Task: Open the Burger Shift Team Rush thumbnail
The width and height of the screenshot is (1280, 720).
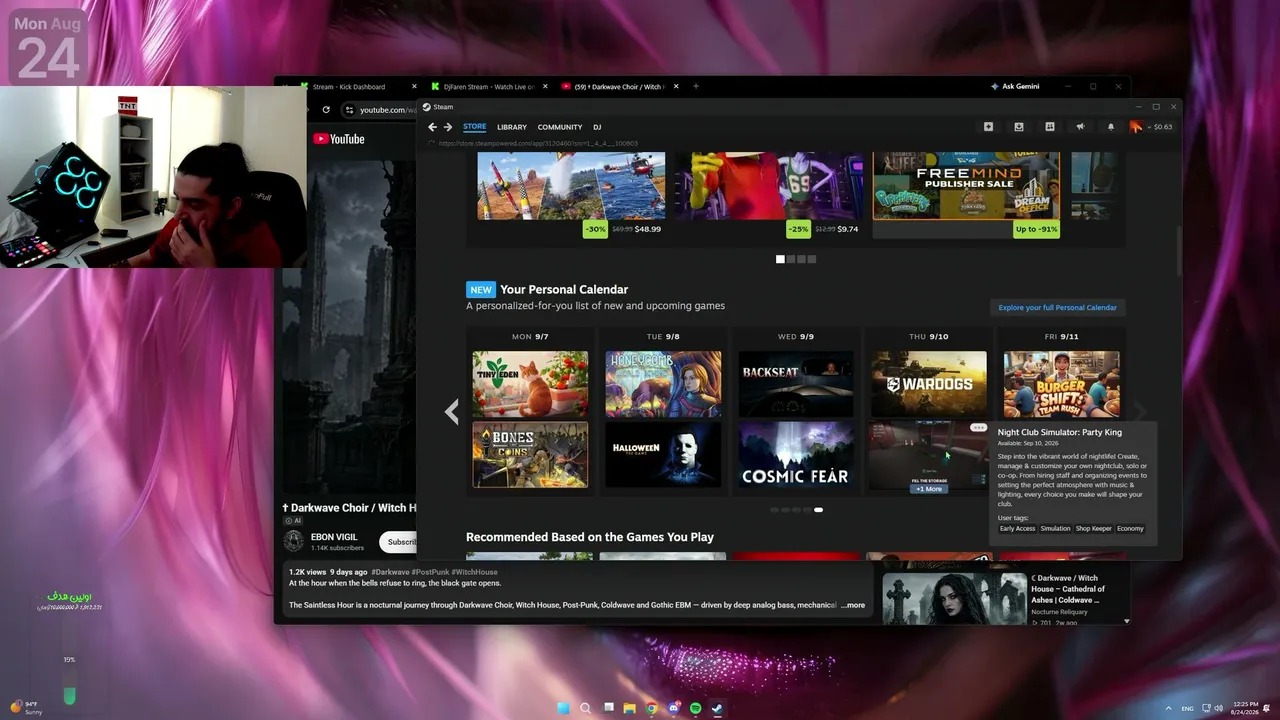Action: coord(1062,384)
